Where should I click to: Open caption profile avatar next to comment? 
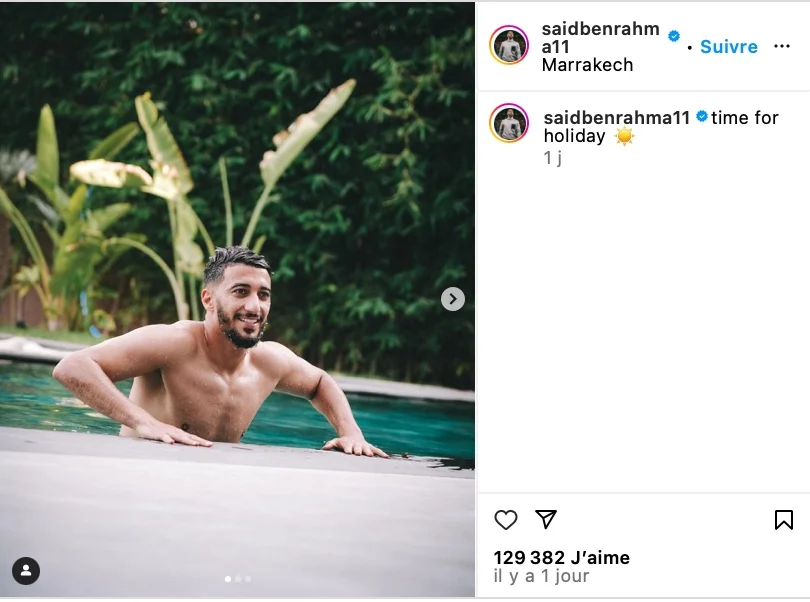click(509, 123)
